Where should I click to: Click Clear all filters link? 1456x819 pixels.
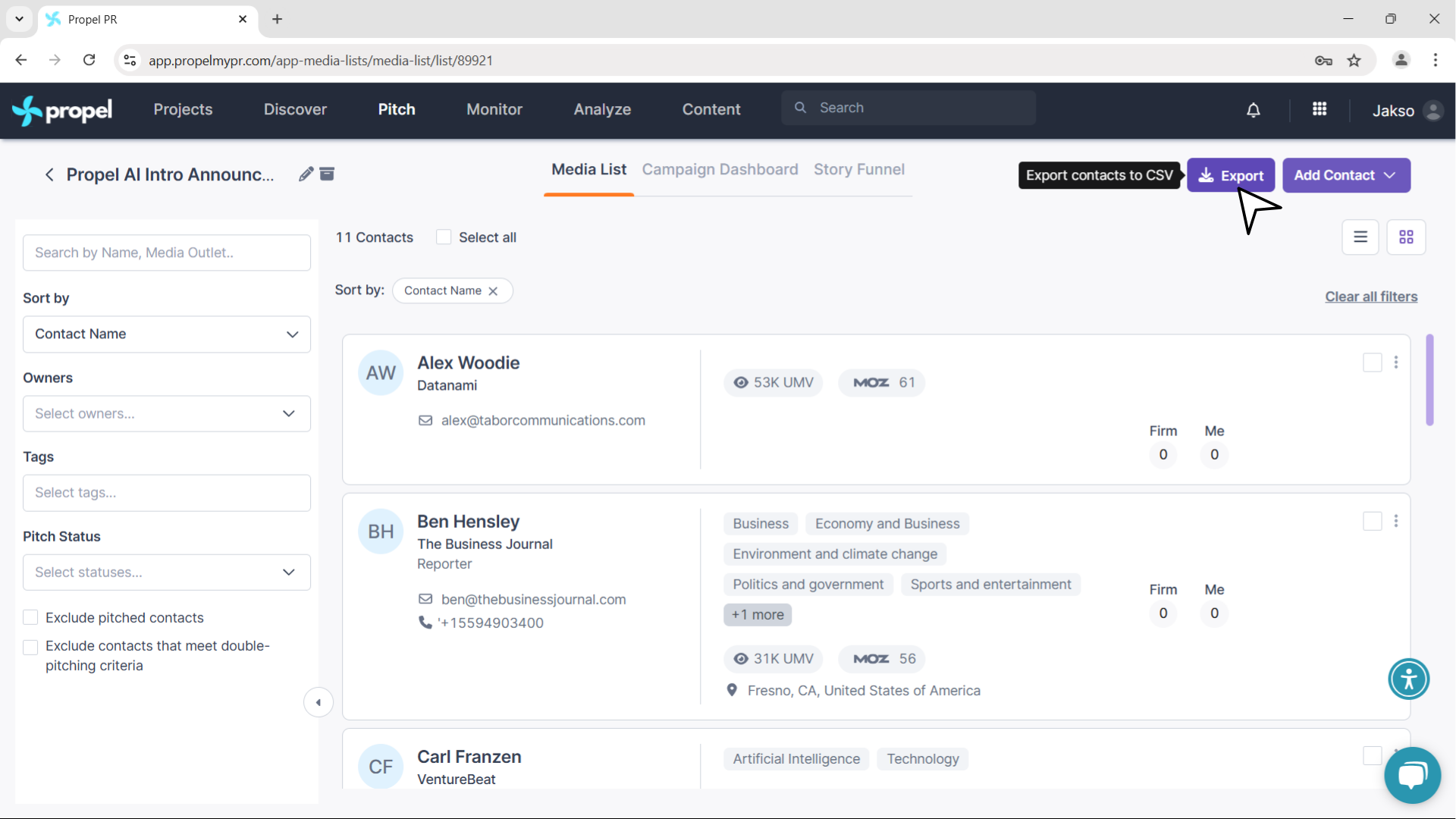tap(1371, 297)
